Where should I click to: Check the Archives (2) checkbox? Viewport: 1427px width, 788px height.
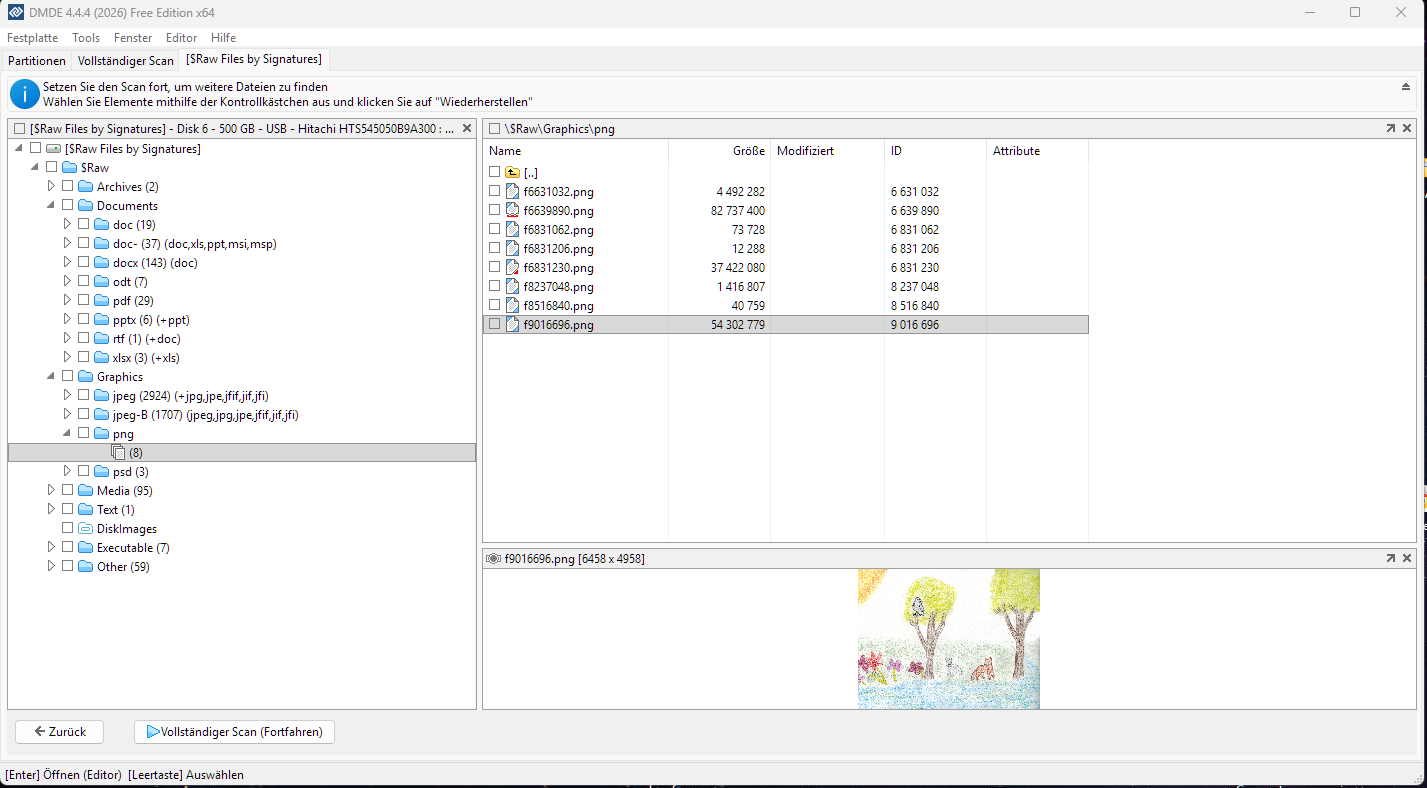[x=68, y=186]
